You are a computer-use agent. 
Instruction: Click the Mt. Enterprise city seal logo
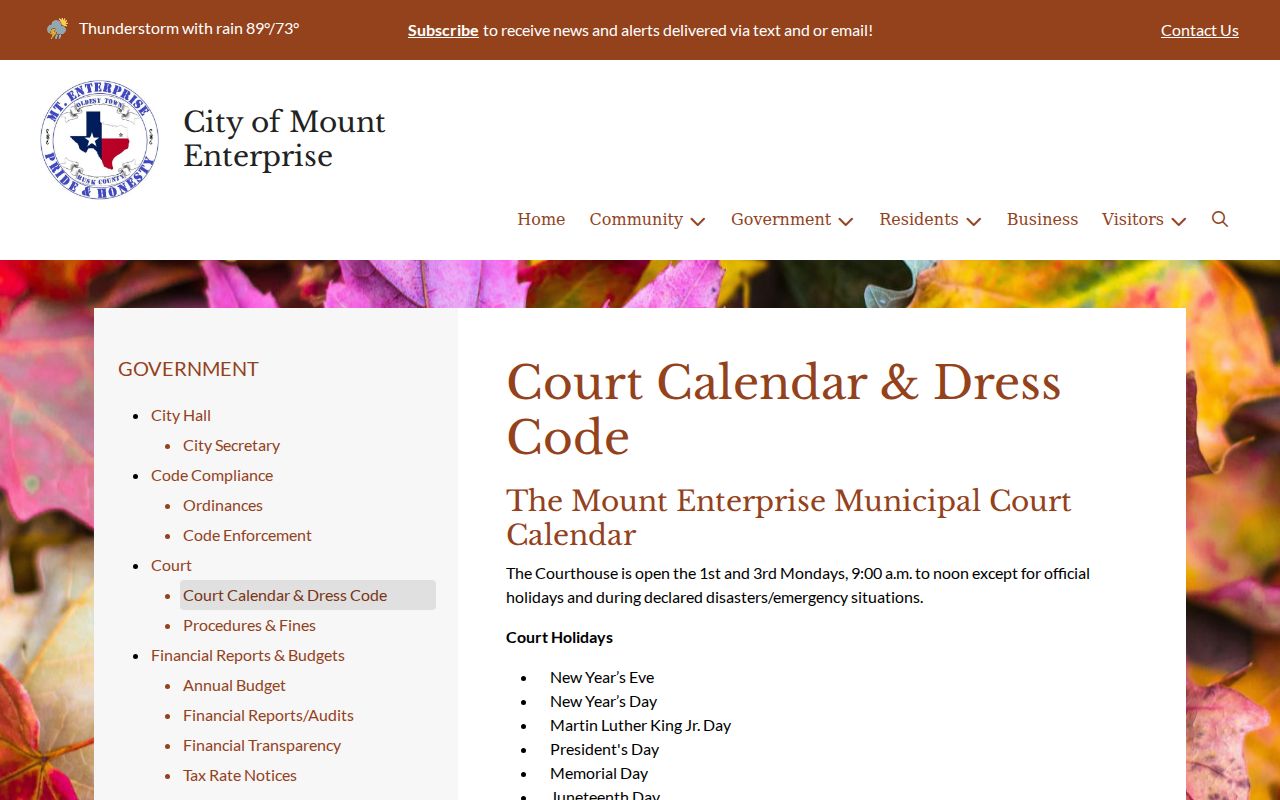pos(100,140)
